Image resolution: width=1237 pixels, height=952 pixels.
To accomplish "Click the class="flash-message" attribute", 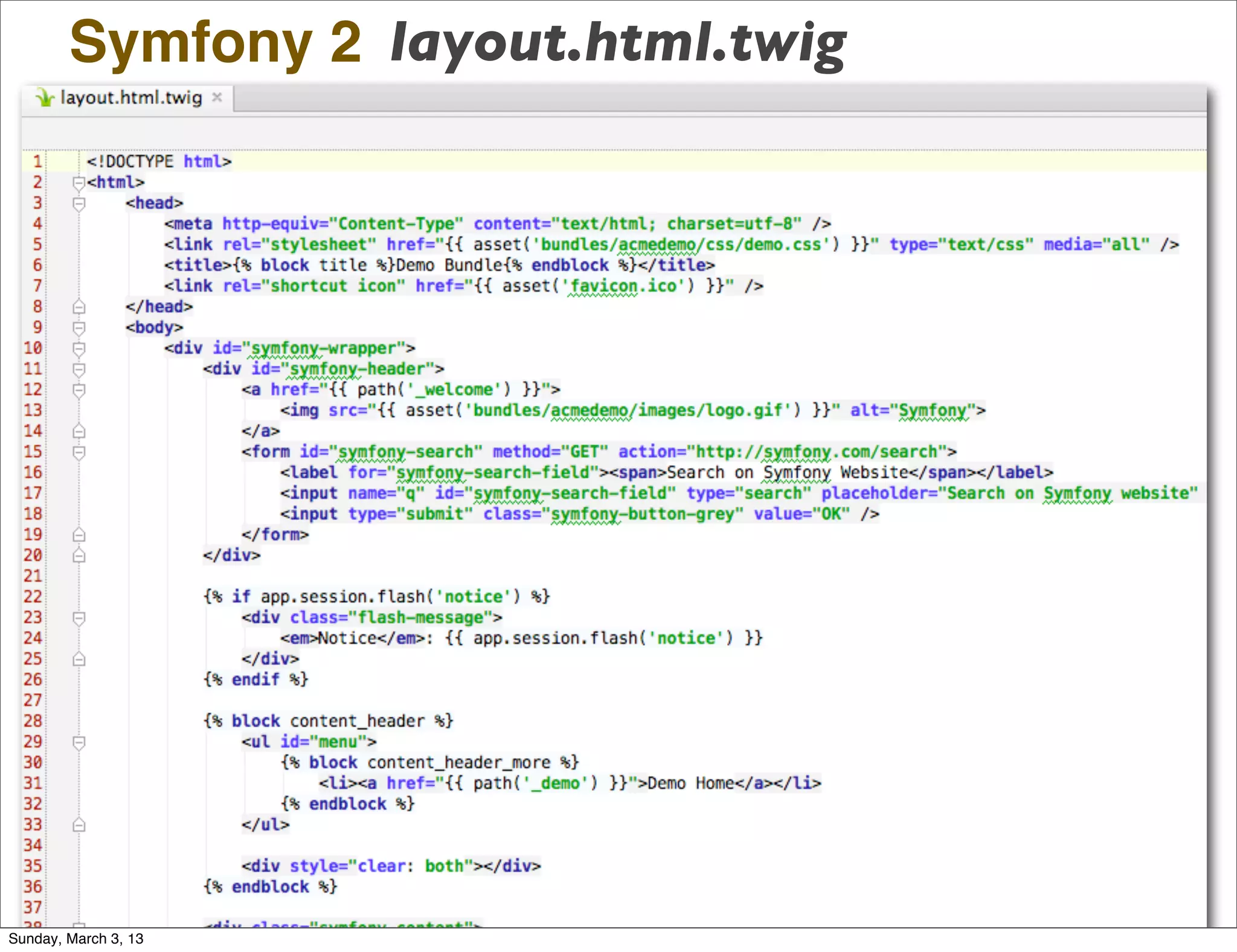I will coord(391,617).
